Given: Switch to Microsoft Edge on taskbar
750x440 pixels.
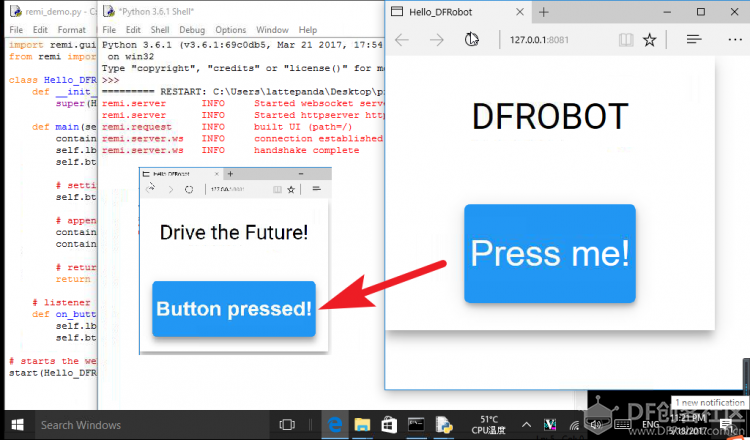Looking at the screenshot, I should point(336,425).
